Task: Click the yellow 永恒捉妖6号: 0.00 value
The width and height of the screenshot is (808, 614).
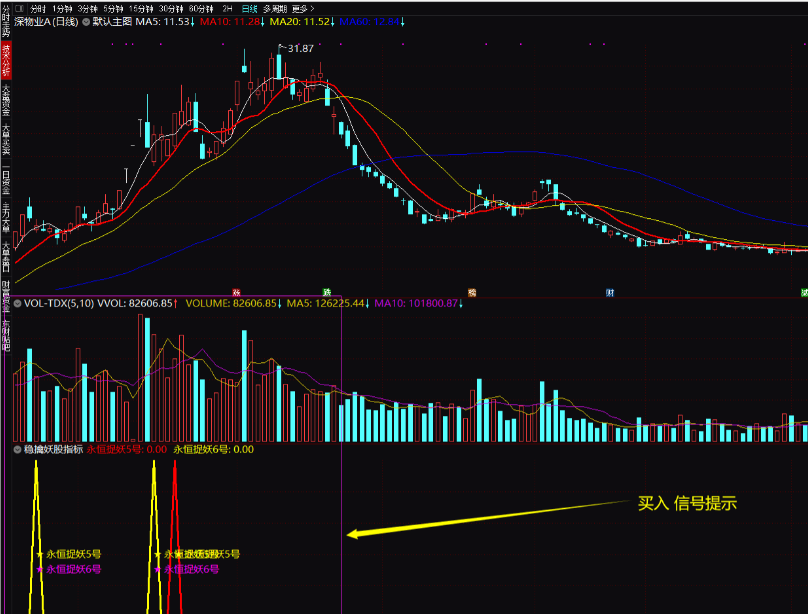Action: pos(213,450)
